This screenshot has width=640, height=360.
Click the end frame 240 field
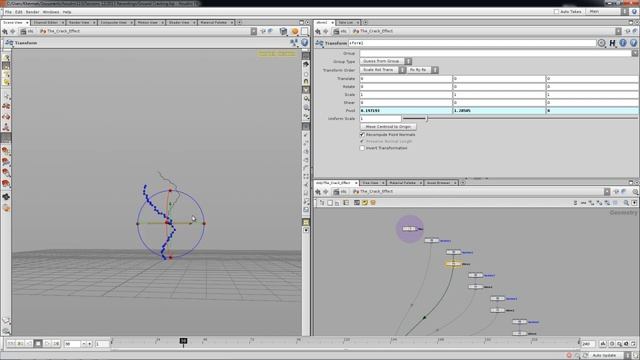pos(588,344)
